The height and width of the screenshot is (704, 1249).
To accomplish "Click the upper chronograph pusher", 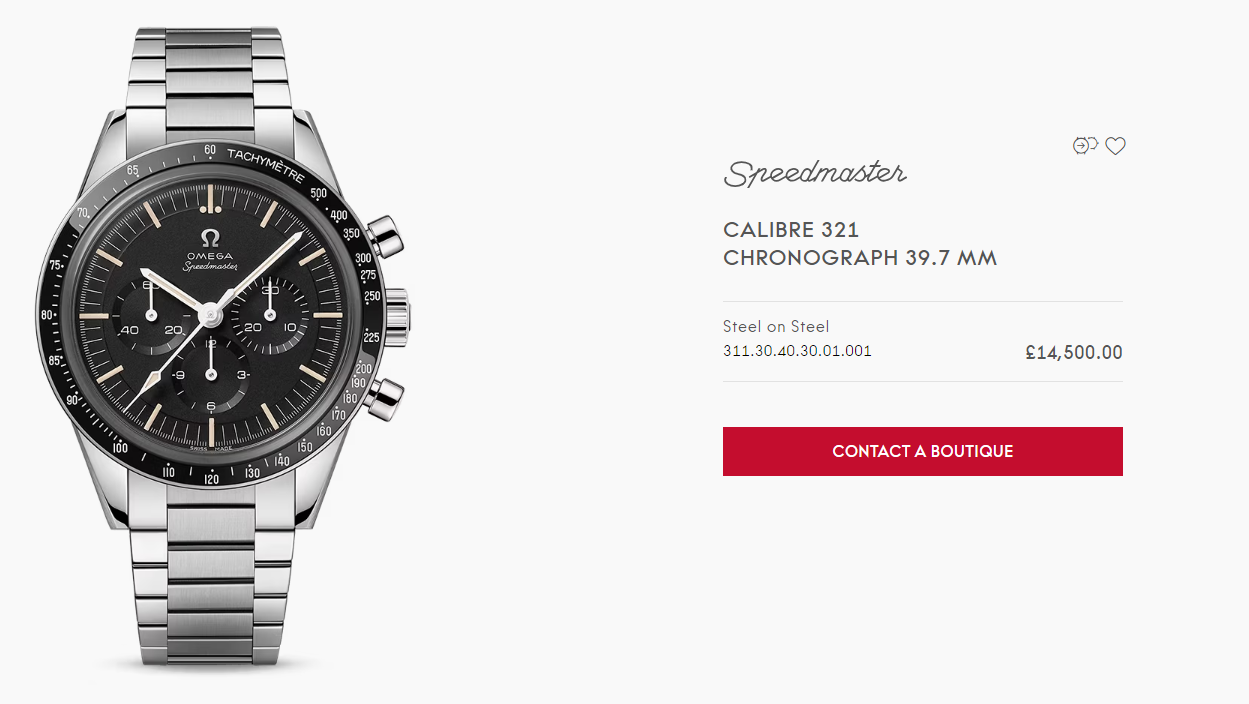I will pyautogui.click(x=383, y=237).
